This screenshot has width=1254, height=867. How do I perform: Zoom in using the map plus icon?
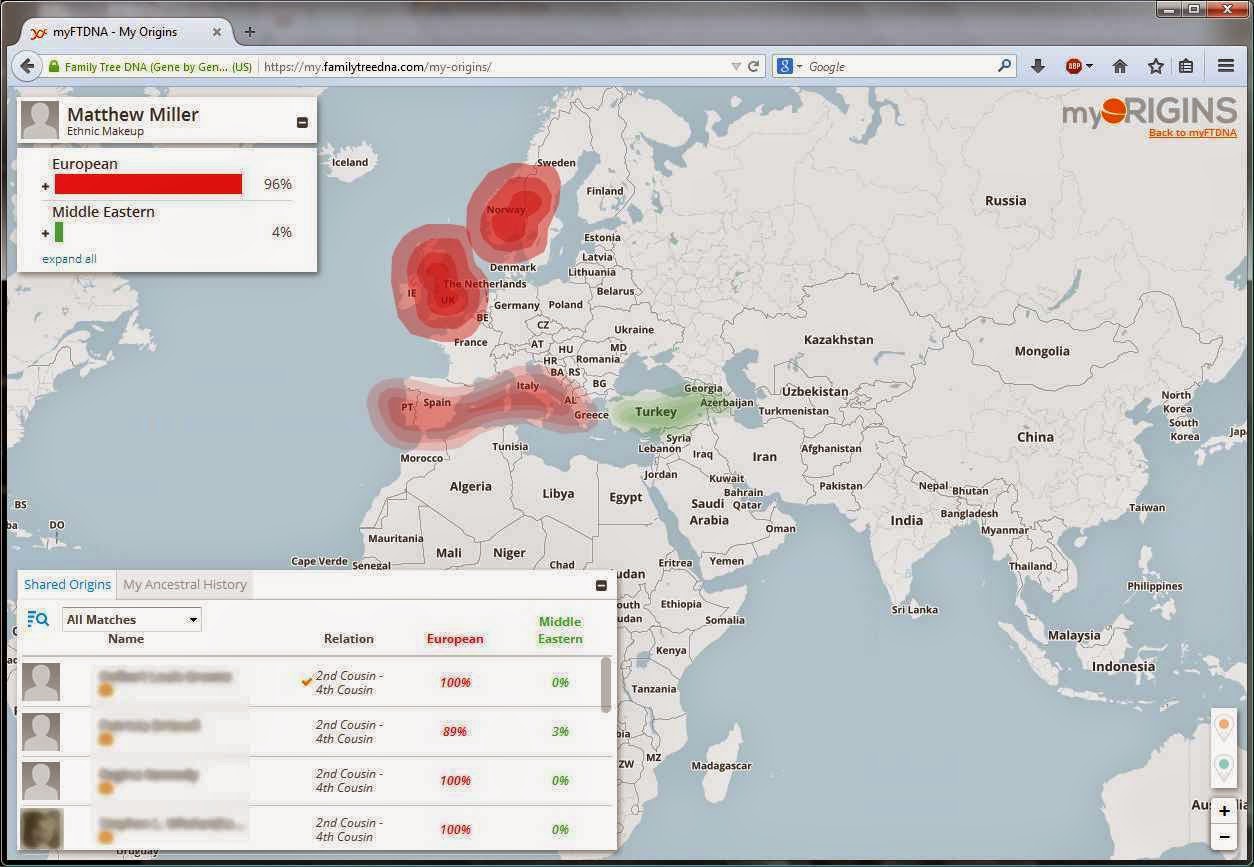[1223, 810]
